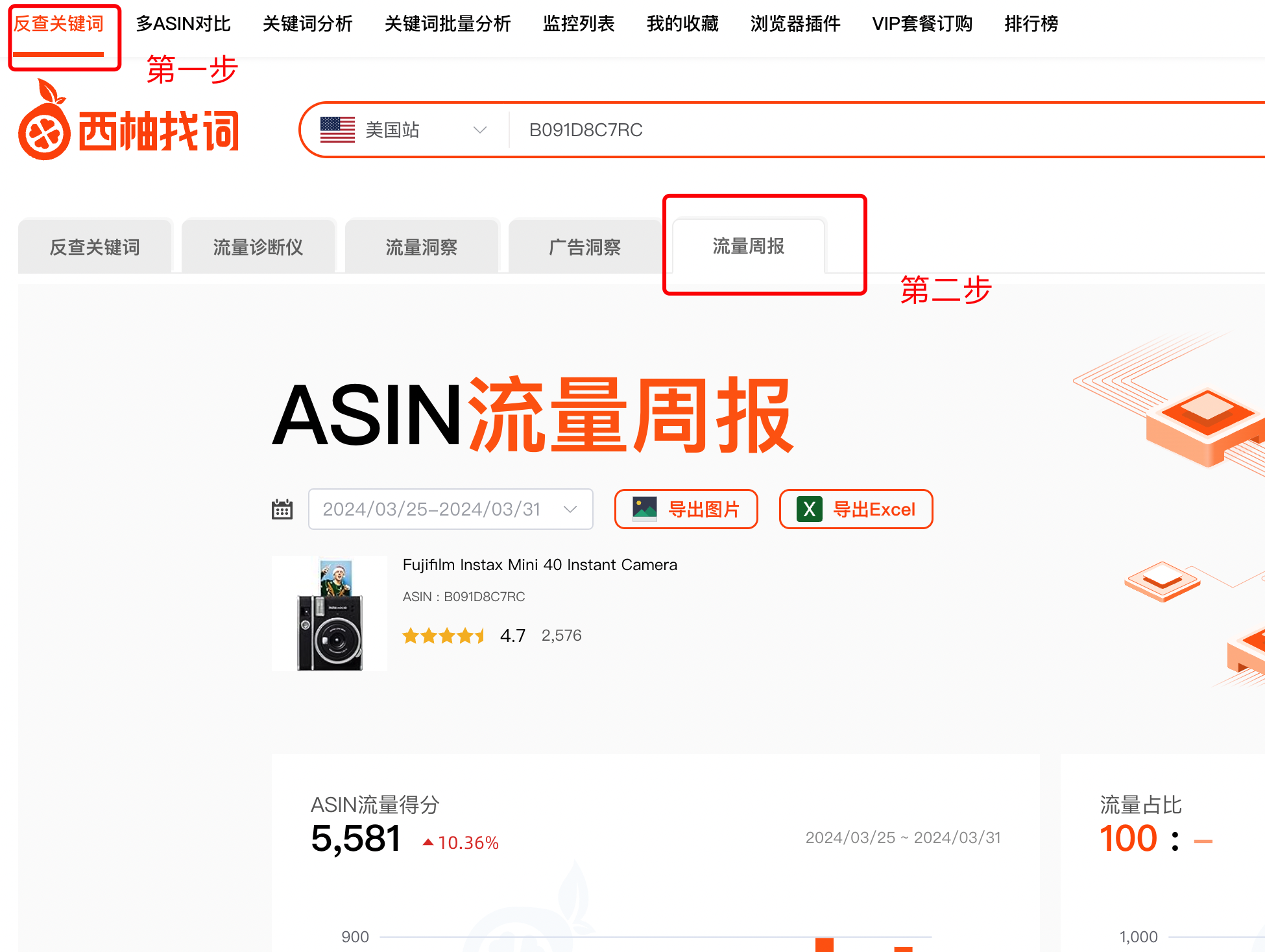This screenshot has height=952, width=1265.
Task: Switch to the 流量洞察 tab
Action: point(422,247)
